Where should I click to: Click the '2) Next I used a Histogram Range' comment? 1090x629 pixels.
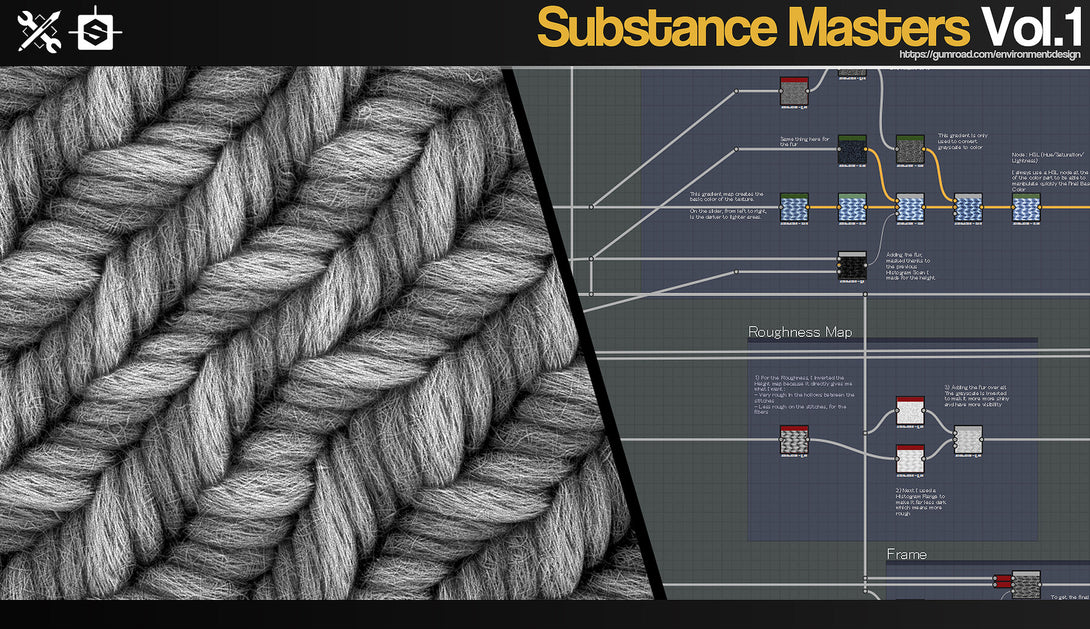(920, 502)
